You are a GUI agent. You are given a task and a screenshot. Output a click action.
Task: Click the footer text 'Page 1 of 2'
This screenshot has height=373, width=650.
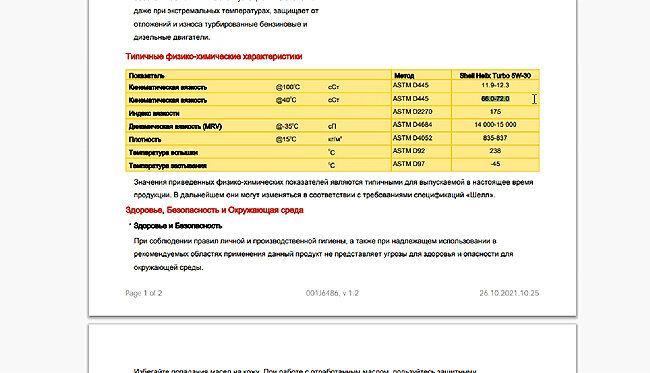pyautogui.click(x=143, y=293)
